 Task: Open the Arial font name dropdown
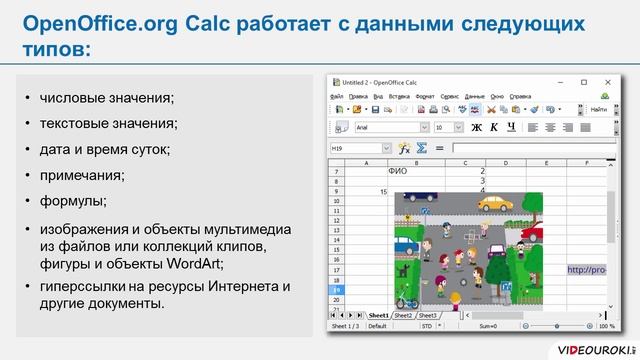[424, 127]
